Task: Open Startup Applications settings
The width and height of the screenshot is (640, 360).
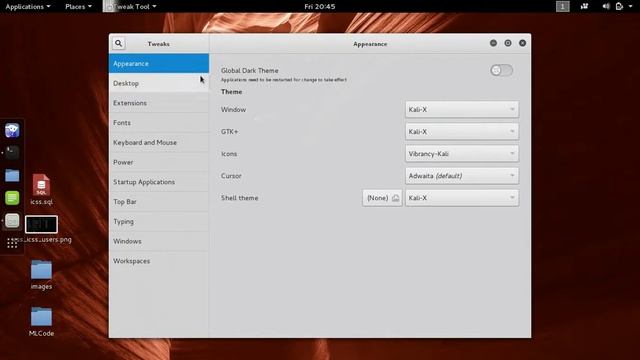Action: [x=159, y=182]
